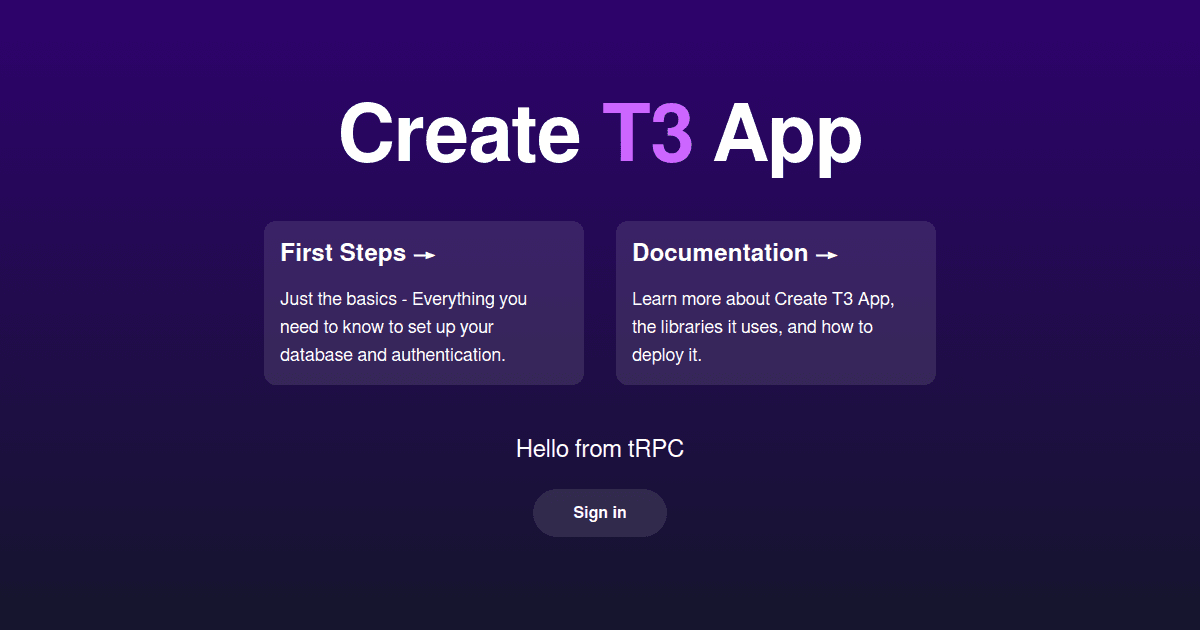Select the Hello from tRPC text
Viewport: 1200px width, 630px height.
[599, 448]
